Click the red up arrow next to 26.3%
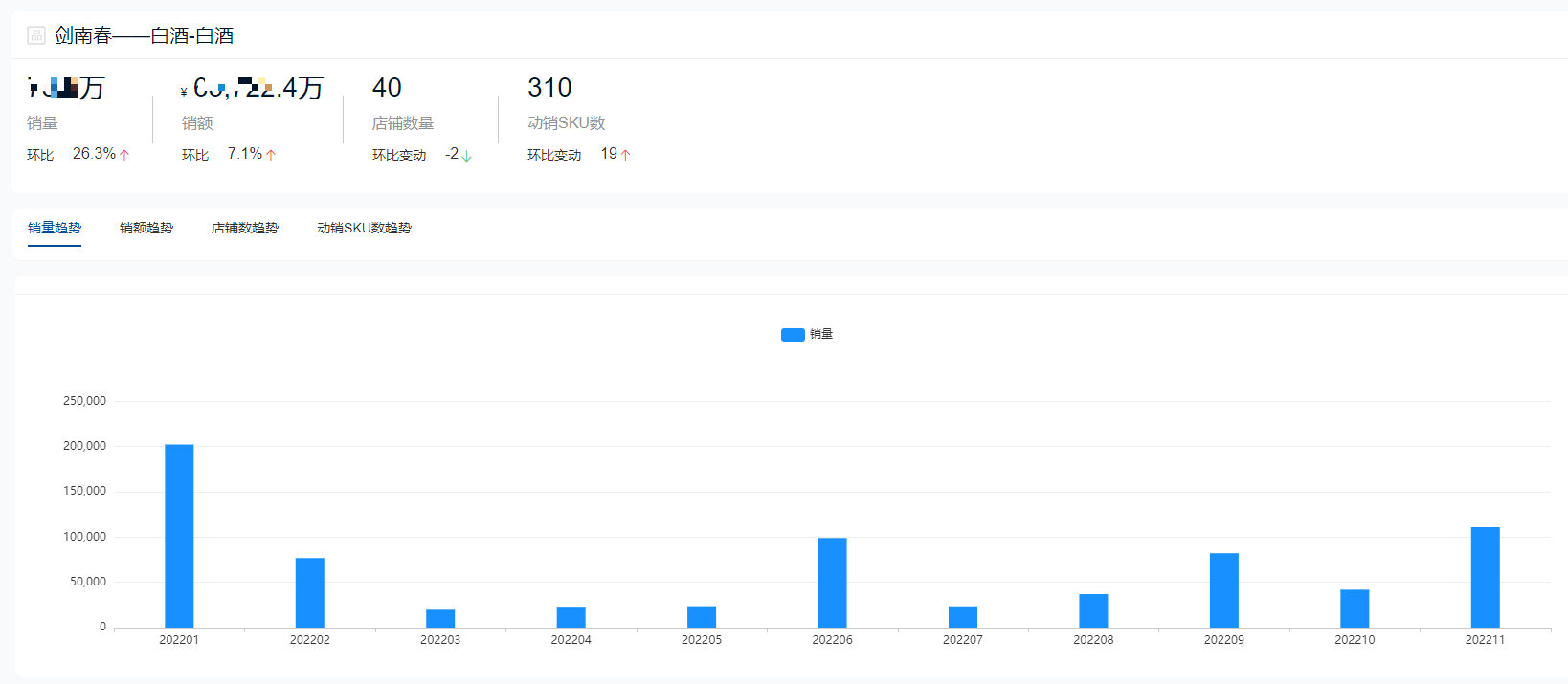Screen dimensions: 1568x684 pyautogui.click(x=124, y=155)
